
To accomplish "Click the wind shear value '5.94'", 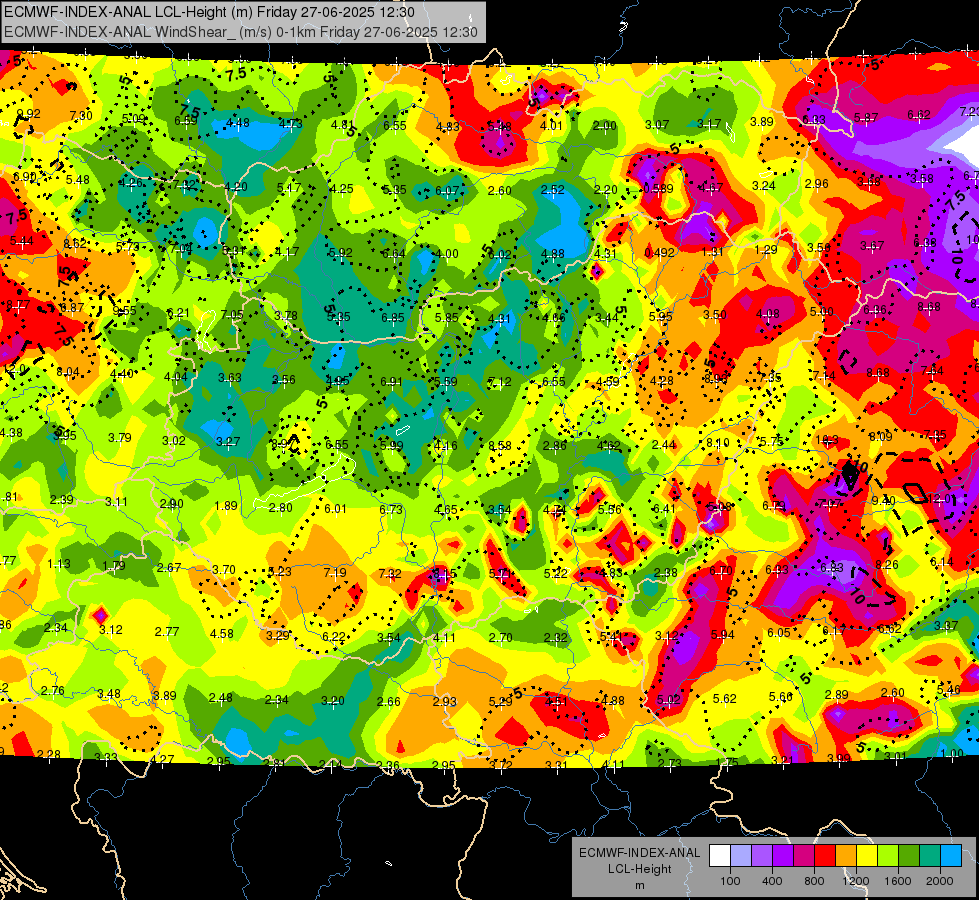I will [x=722, y=635].
